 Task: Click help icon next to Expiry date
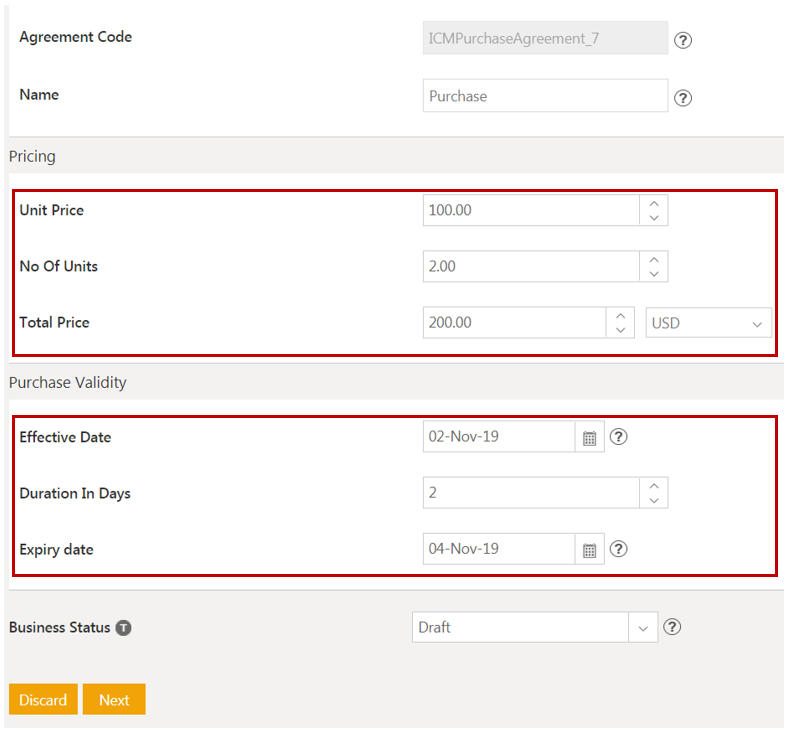619,549
